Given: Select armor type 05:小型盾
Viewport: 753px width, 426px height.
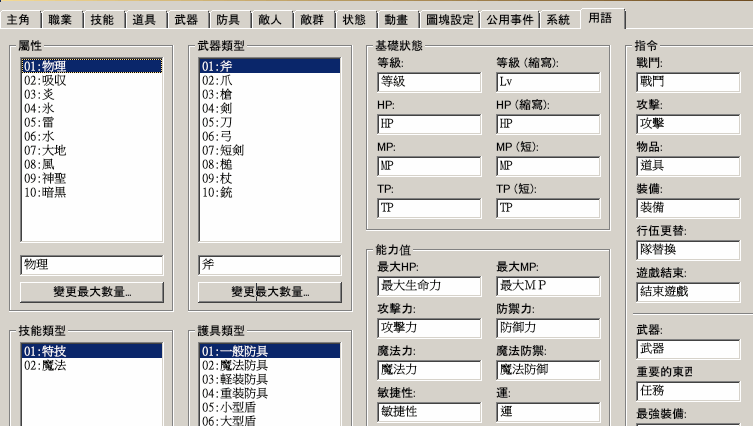Looking at the screenshot, I should pos(270,407).
